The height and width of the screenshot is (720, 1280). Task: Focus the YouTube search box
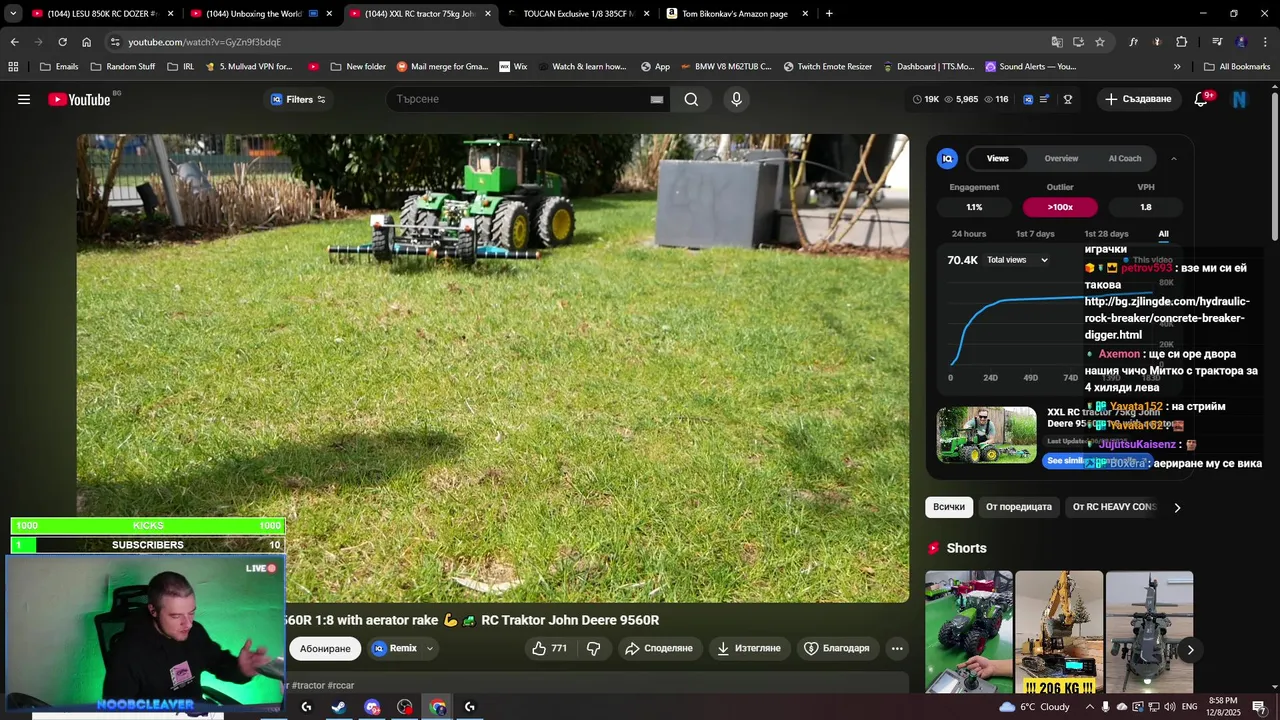520,99
